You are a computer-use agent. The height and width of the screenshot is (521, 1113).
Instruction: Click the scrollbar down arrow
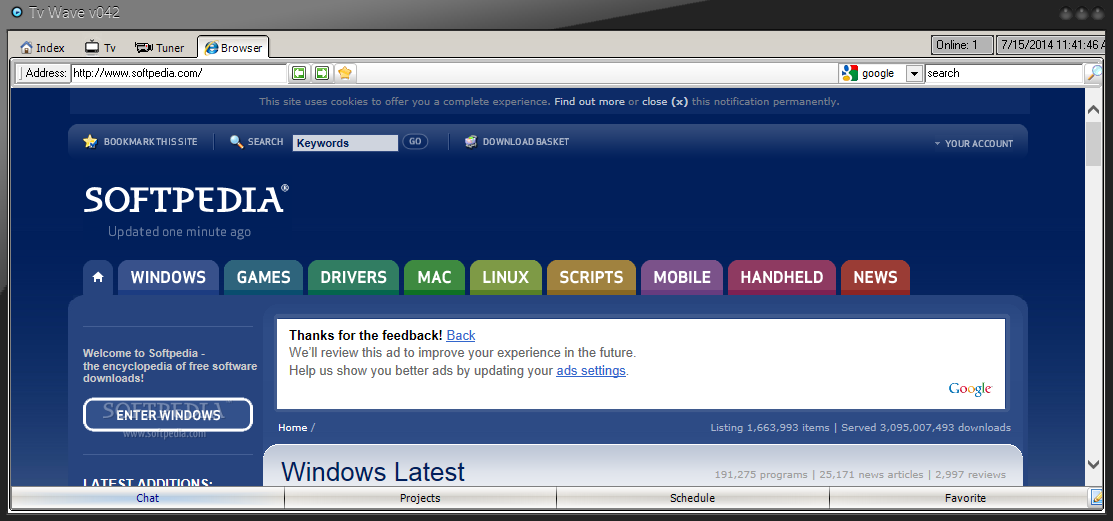tap(1094, 464)
